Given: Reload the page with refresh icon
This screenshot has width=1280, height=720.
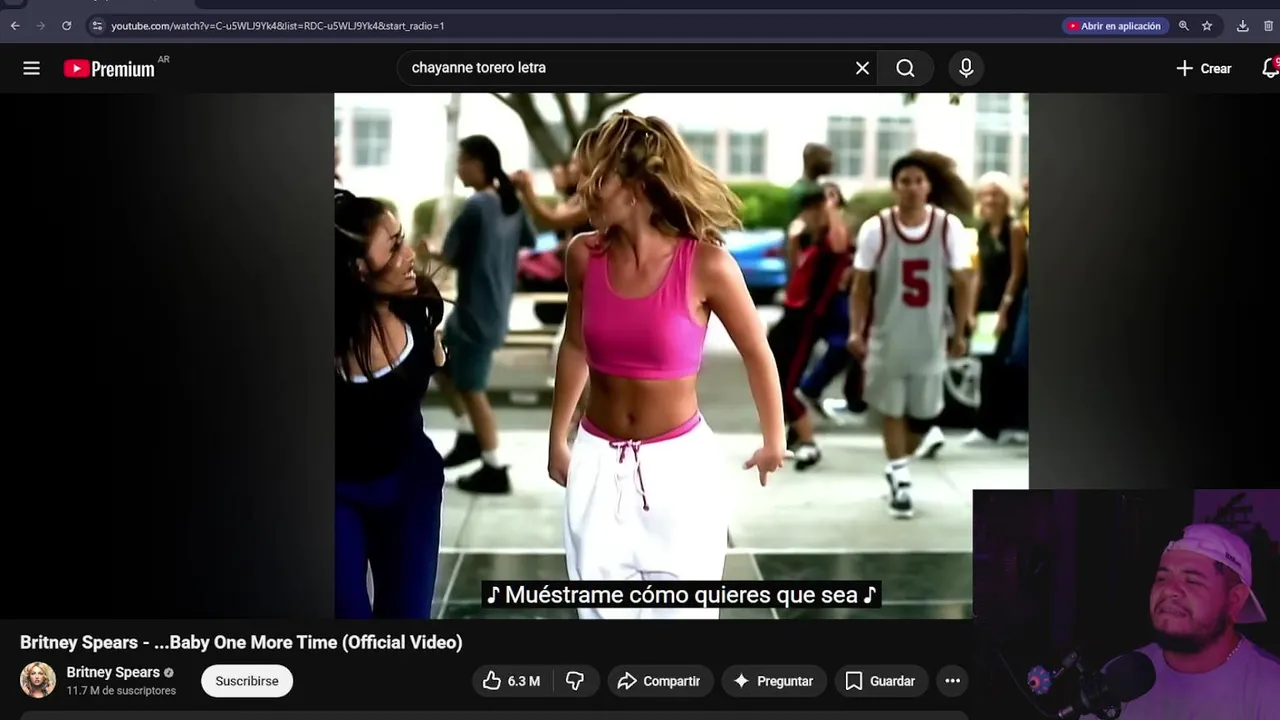Looking at the screenshot, I should (67, 26).
